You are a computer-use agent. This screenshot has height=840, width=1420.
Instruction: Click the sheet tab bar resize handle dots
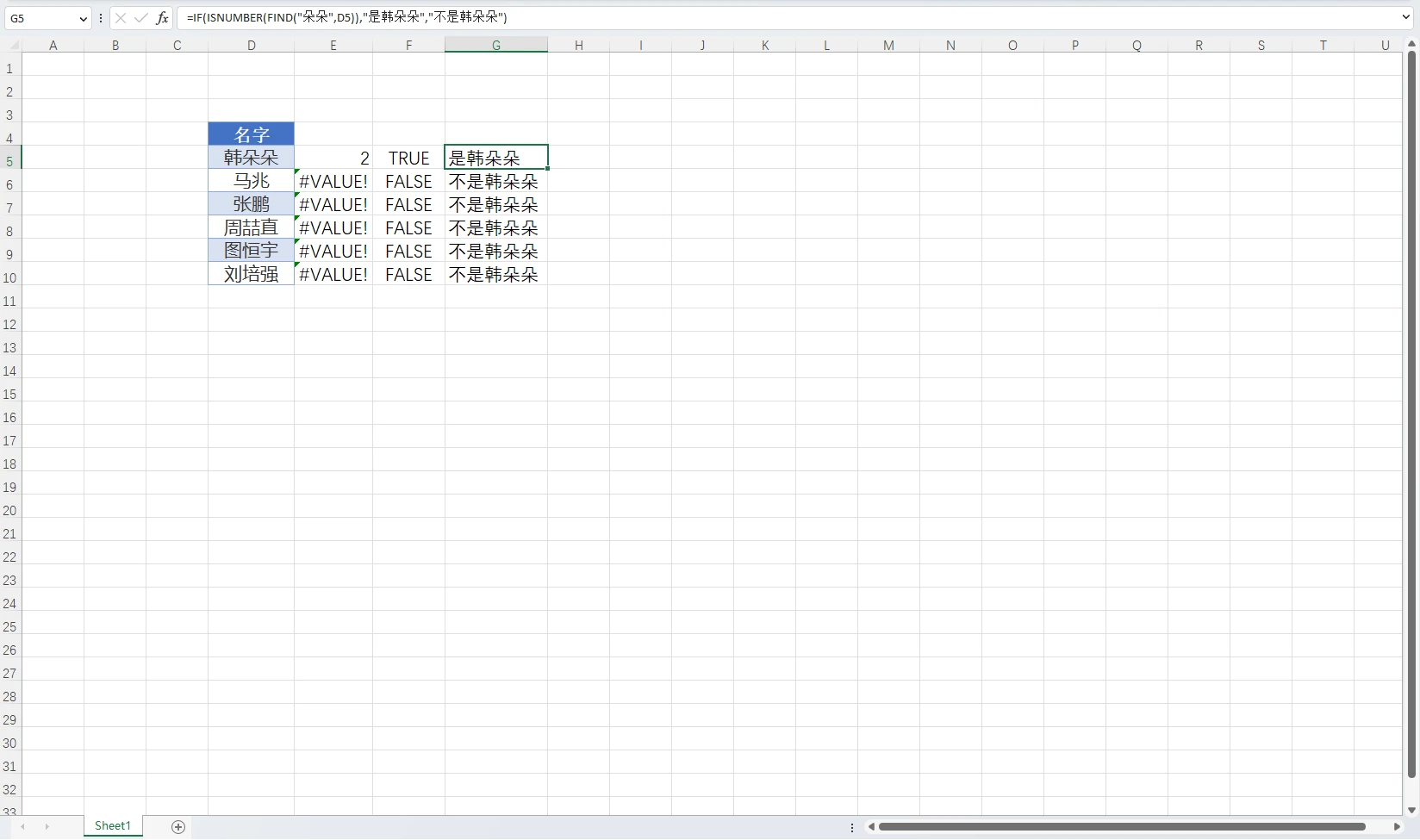tap(852, 827)
